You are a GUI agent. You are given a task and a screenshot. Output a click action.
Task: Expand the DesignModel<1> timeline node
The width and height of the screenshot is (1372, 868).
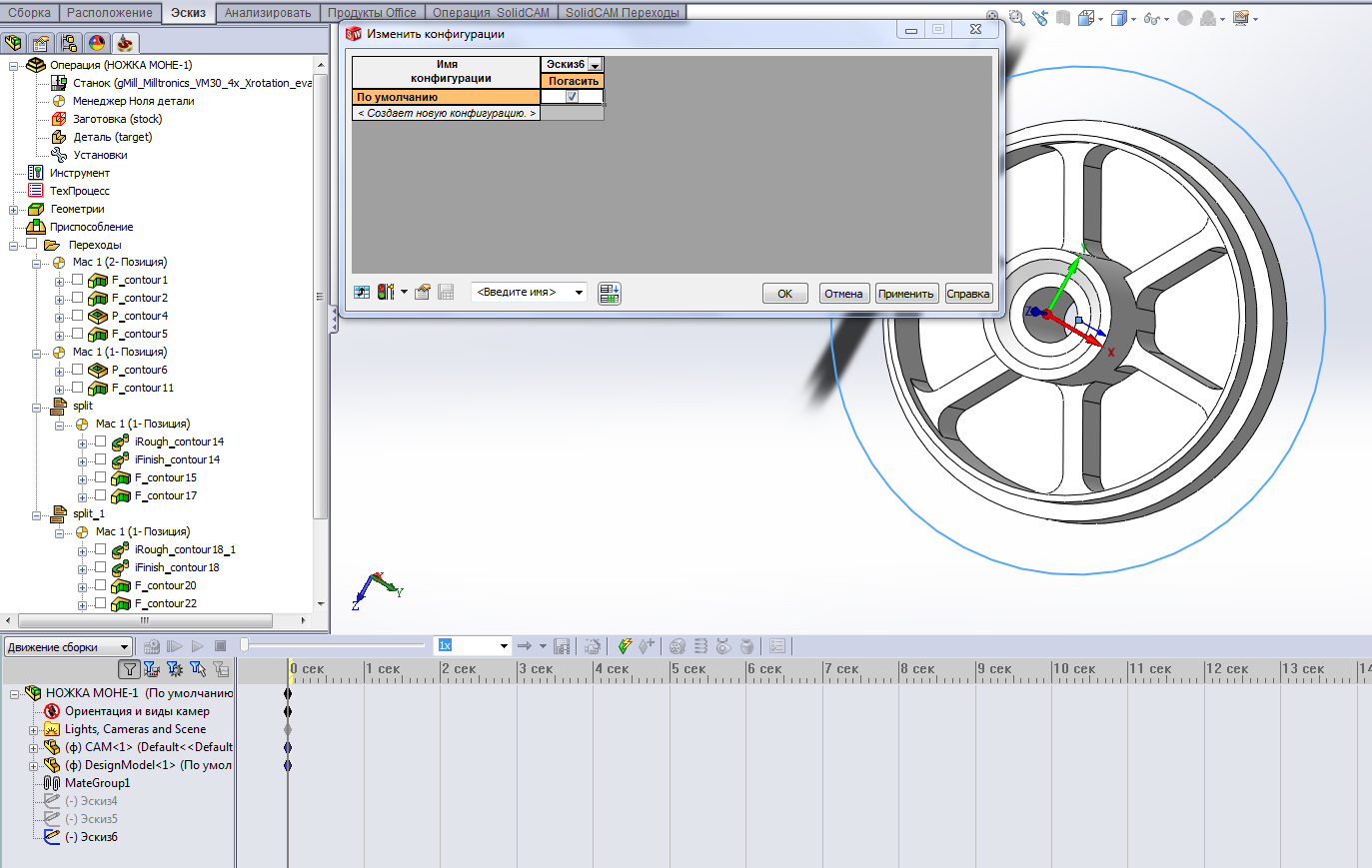33,766
